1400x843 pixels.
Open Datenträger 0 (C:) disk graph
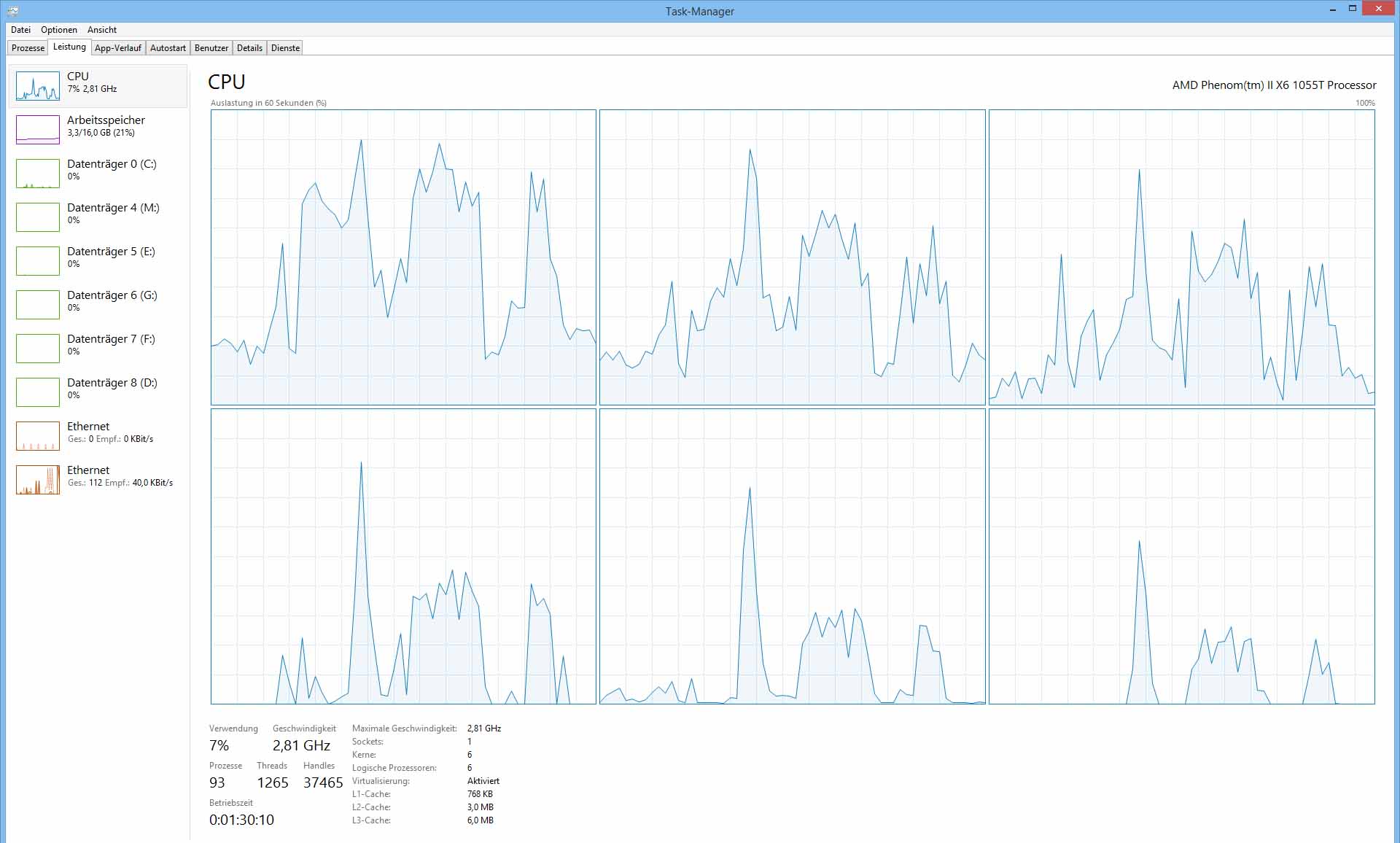(38, 174)
